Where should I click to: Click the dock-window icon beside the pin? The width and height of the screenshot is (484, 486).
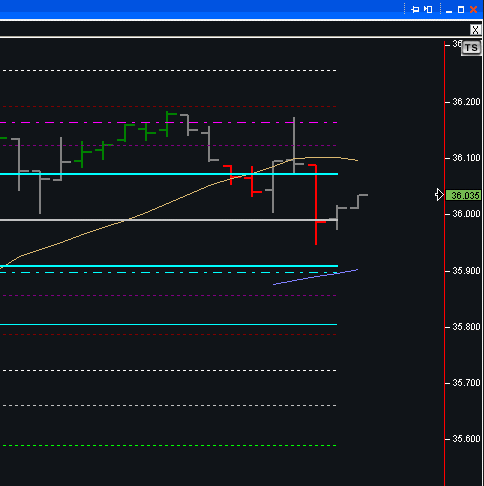pyautogui.click(x=428, y=10)
